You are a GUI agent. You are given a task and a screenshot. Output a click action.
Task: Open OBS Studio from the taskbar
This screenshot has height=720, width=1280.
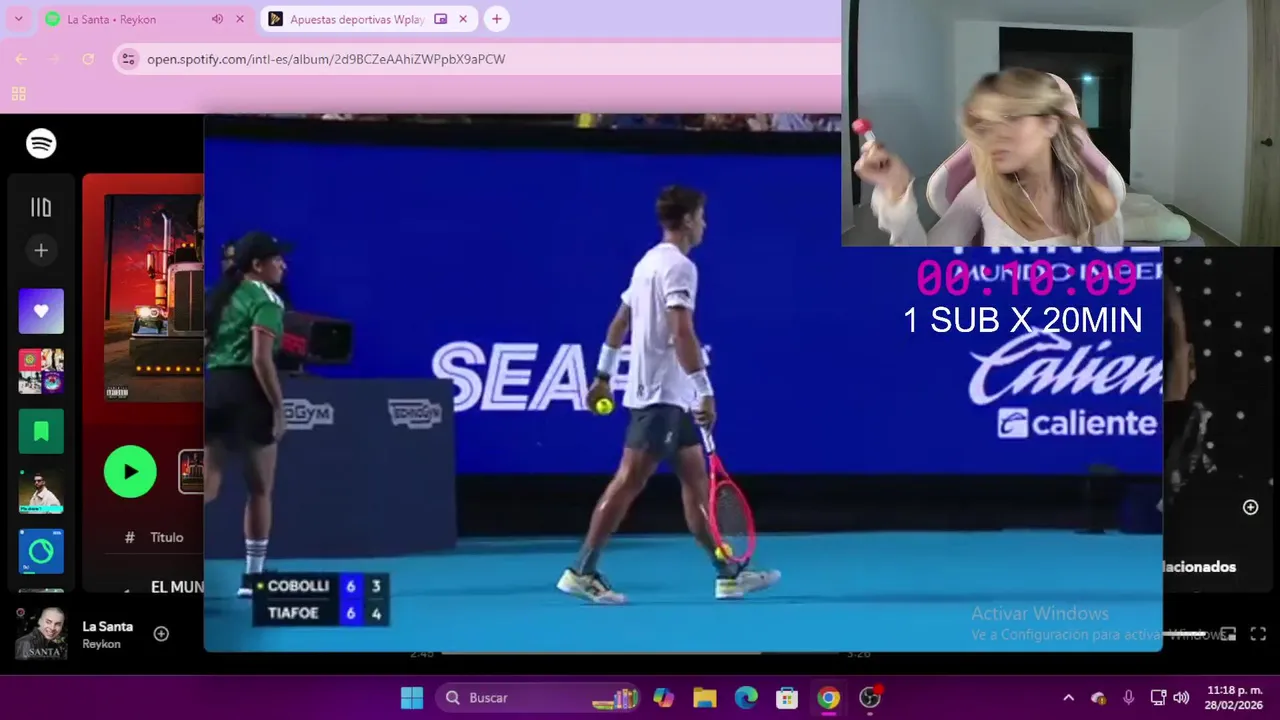click(x=870, y=698)
